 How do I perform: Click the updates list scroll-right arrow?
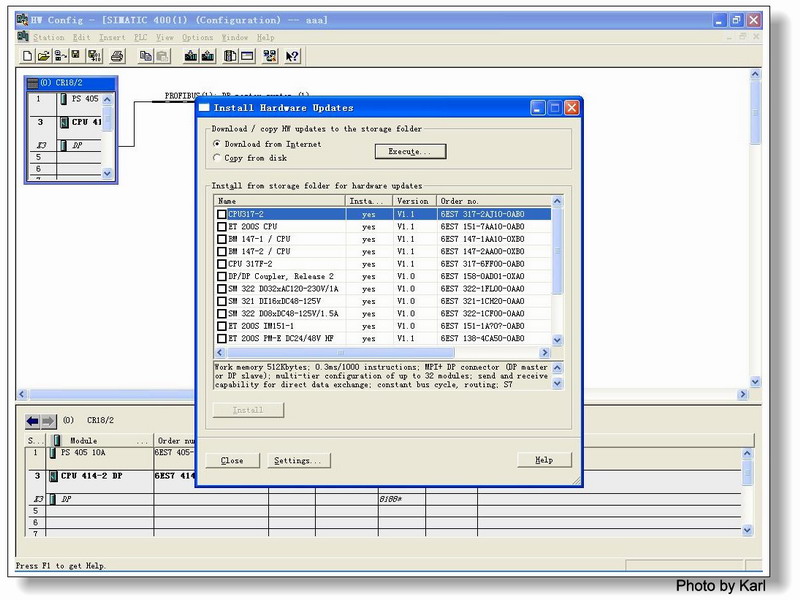tap(545, 353)
